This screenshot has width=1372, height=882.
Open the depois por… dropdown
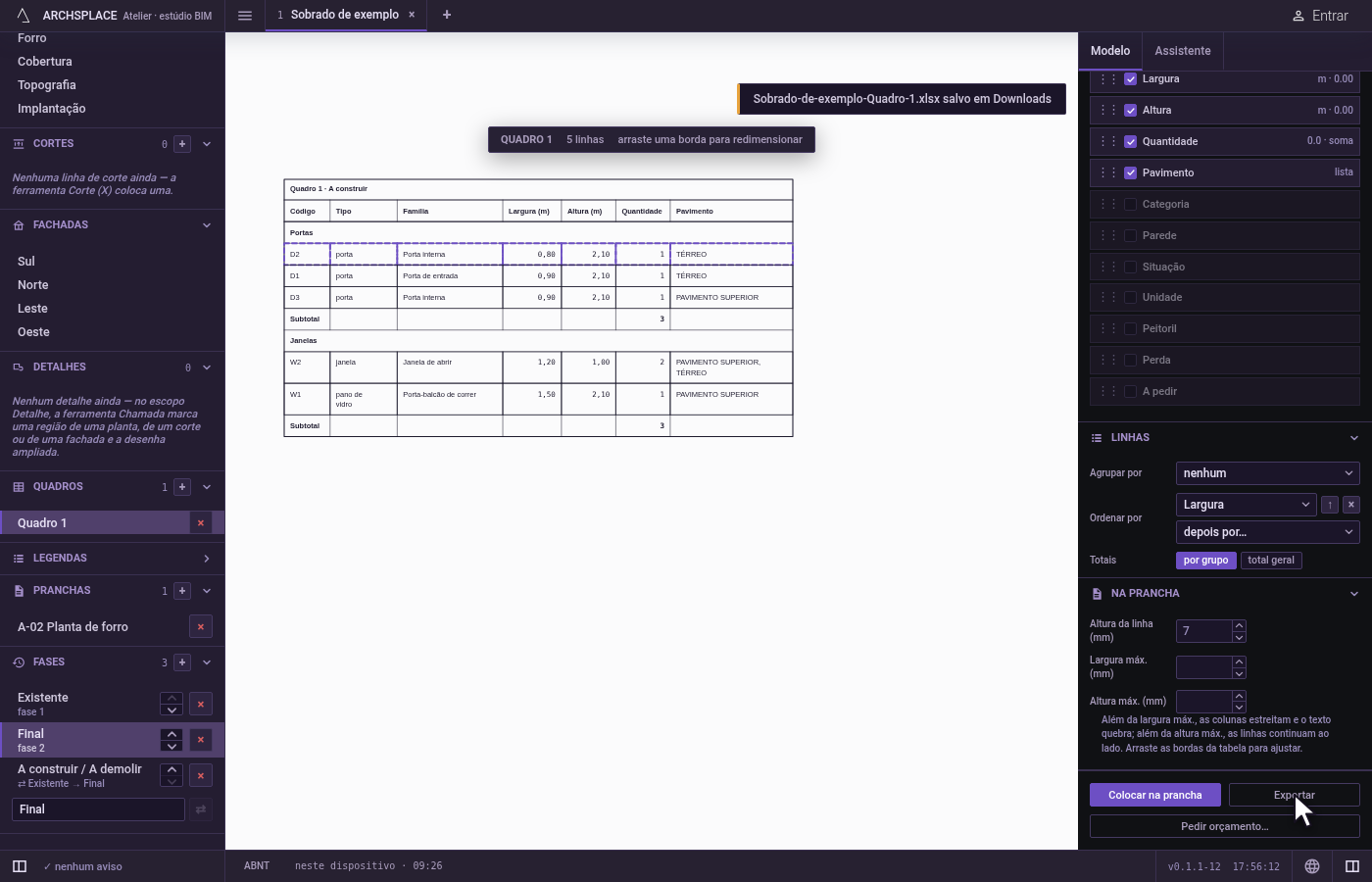pos(1267,532)
